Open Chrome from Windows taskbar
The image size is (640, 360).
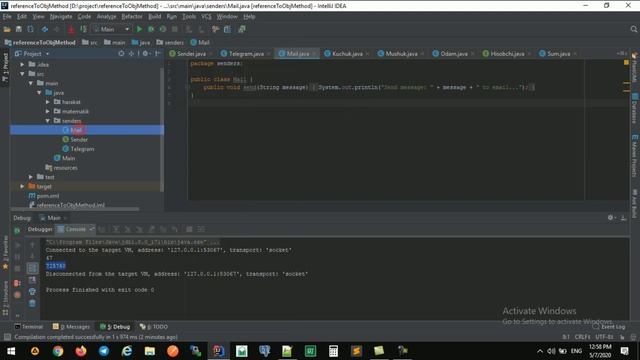coord(58,351)
